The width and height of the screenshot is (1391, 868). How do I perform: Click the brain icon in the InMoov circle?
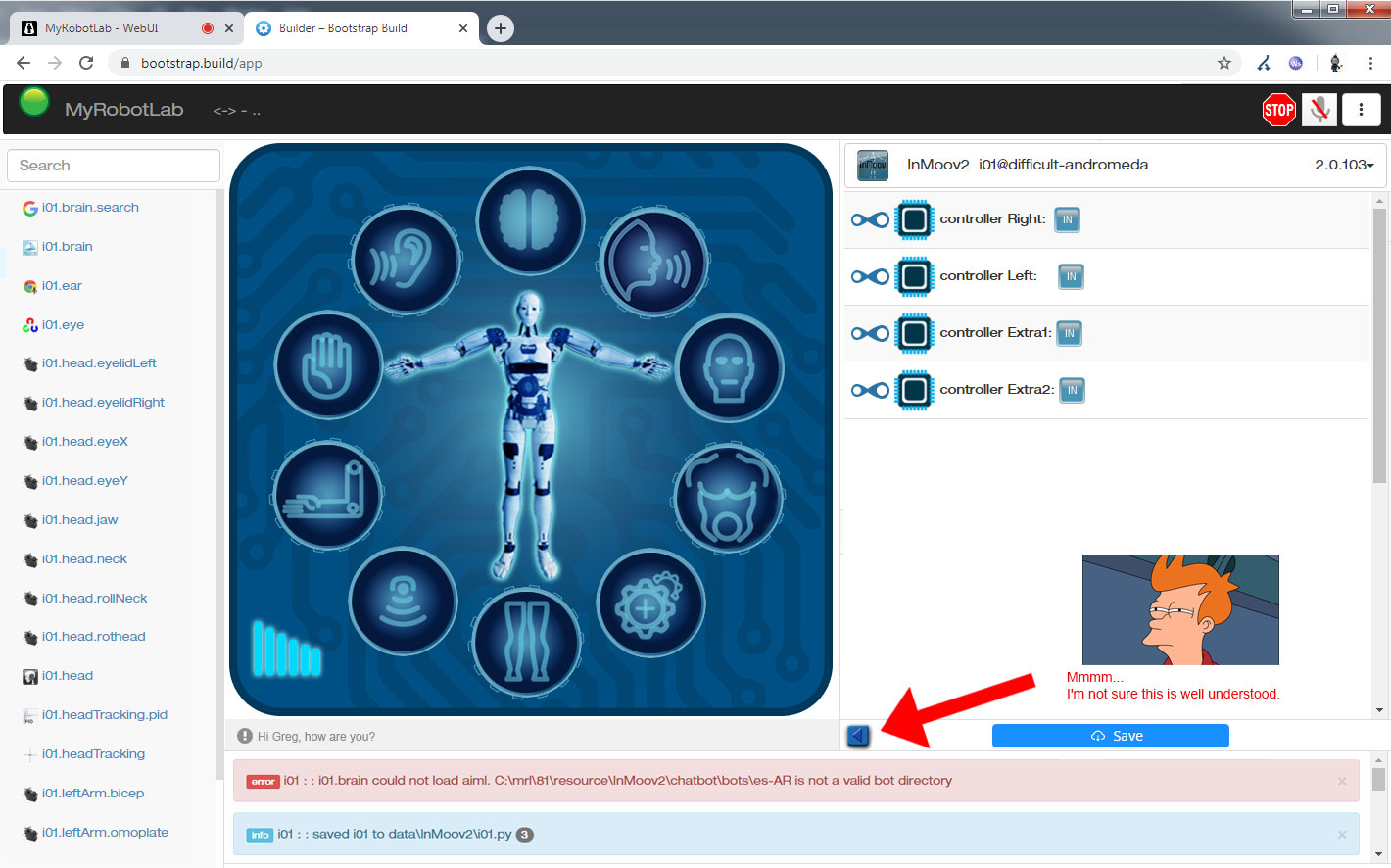point(530,218)
